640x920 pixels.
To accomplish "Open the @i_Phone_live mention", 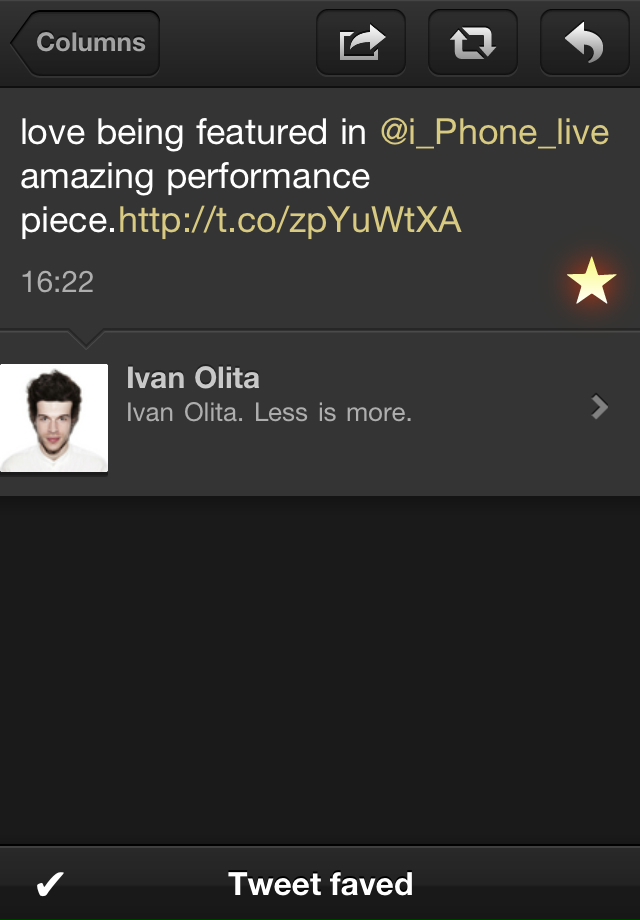I will (495, 132).
